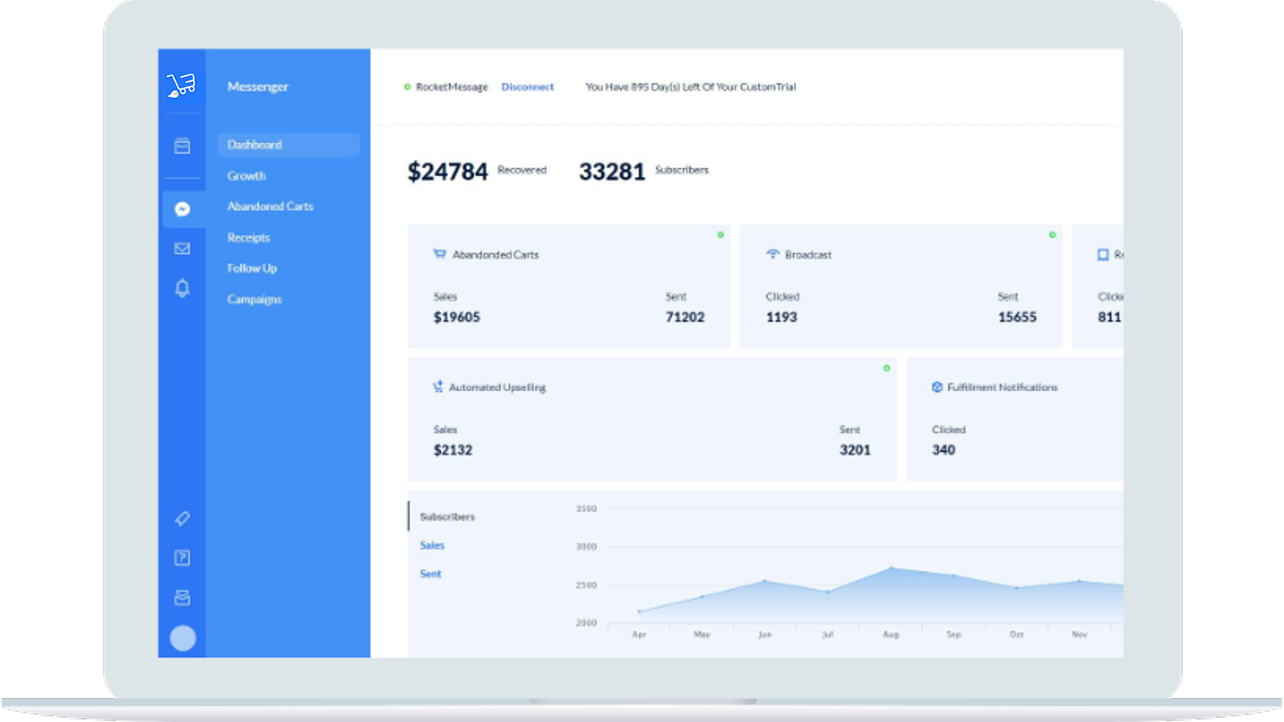Viewport: 1284px width, 722px height.
Task: Click the Broadcast card title
Action: tap(808, 255)
